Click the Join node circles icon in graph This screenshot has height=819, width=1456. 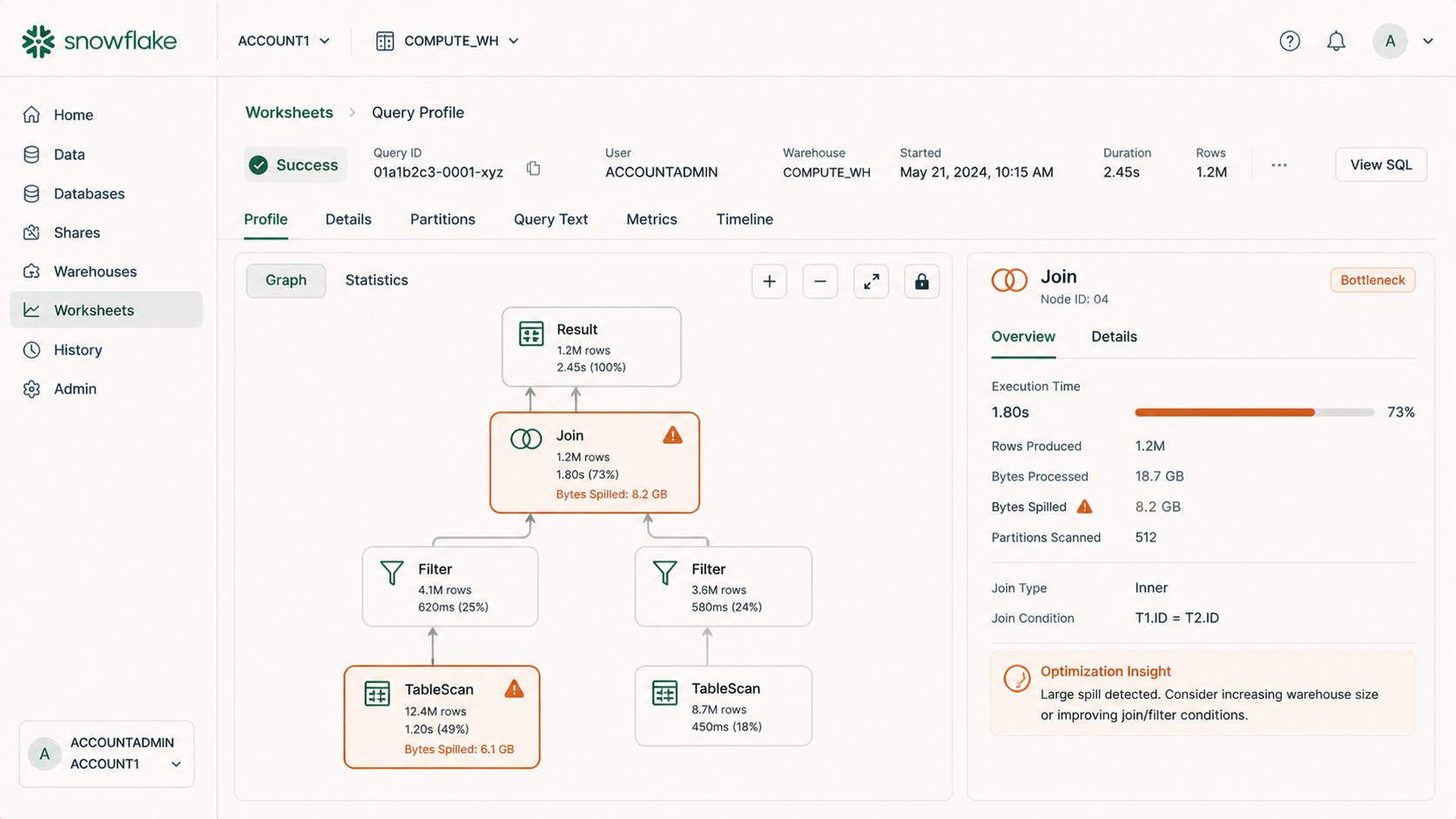(x=526, y=439)
